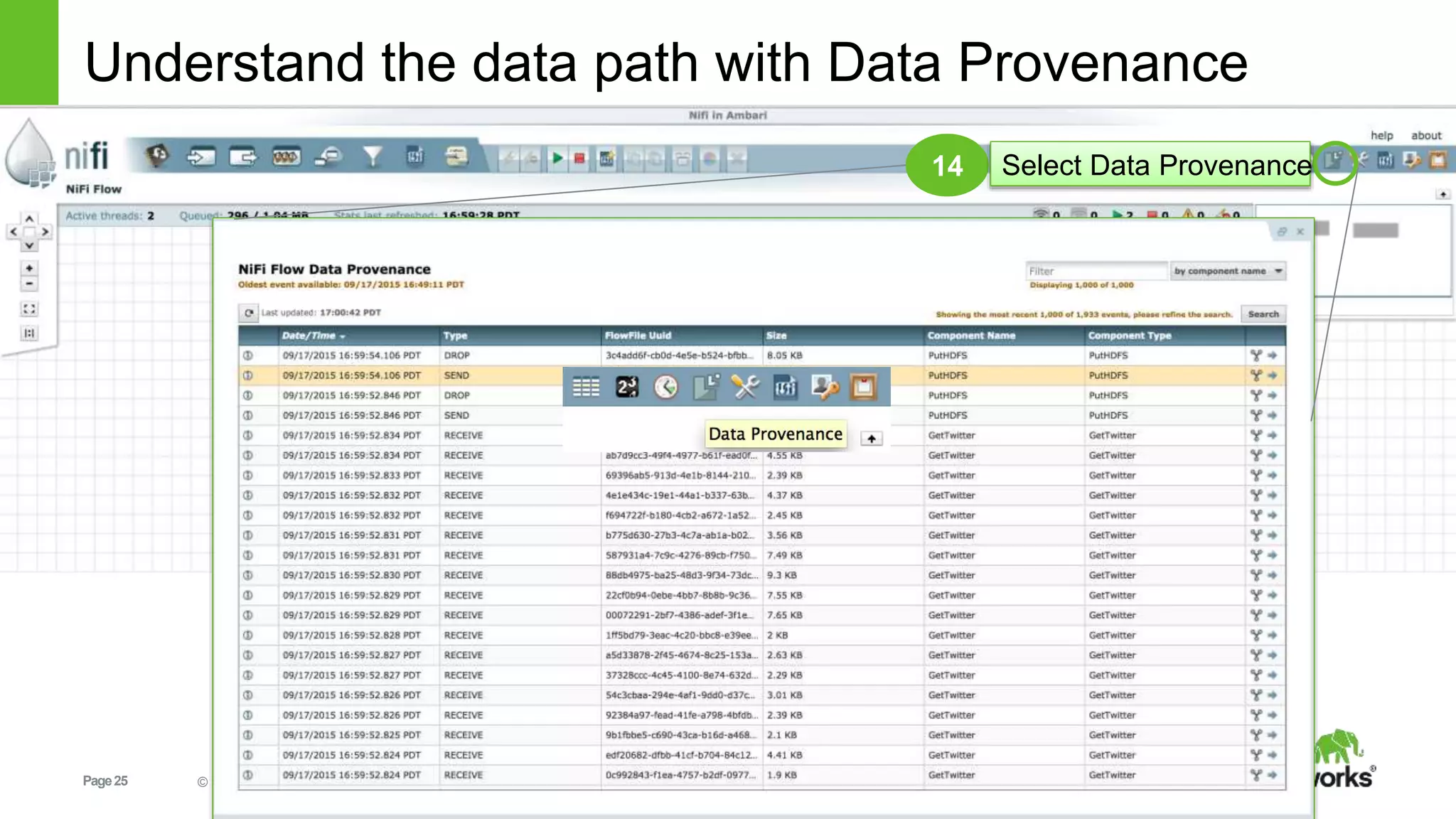The image size is (1456, 819).
Task: Click the Actual Size 1:1 icon
Action: coord(29,333)
